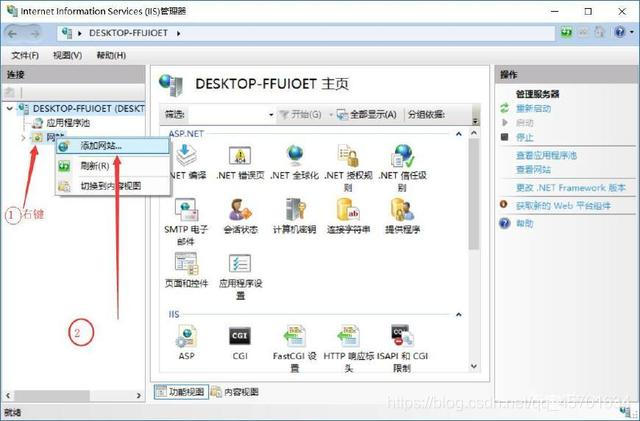Screen dimensions: 640x421
Task: Open the 筛选 filter dropdown
Action: pos(271,115)
